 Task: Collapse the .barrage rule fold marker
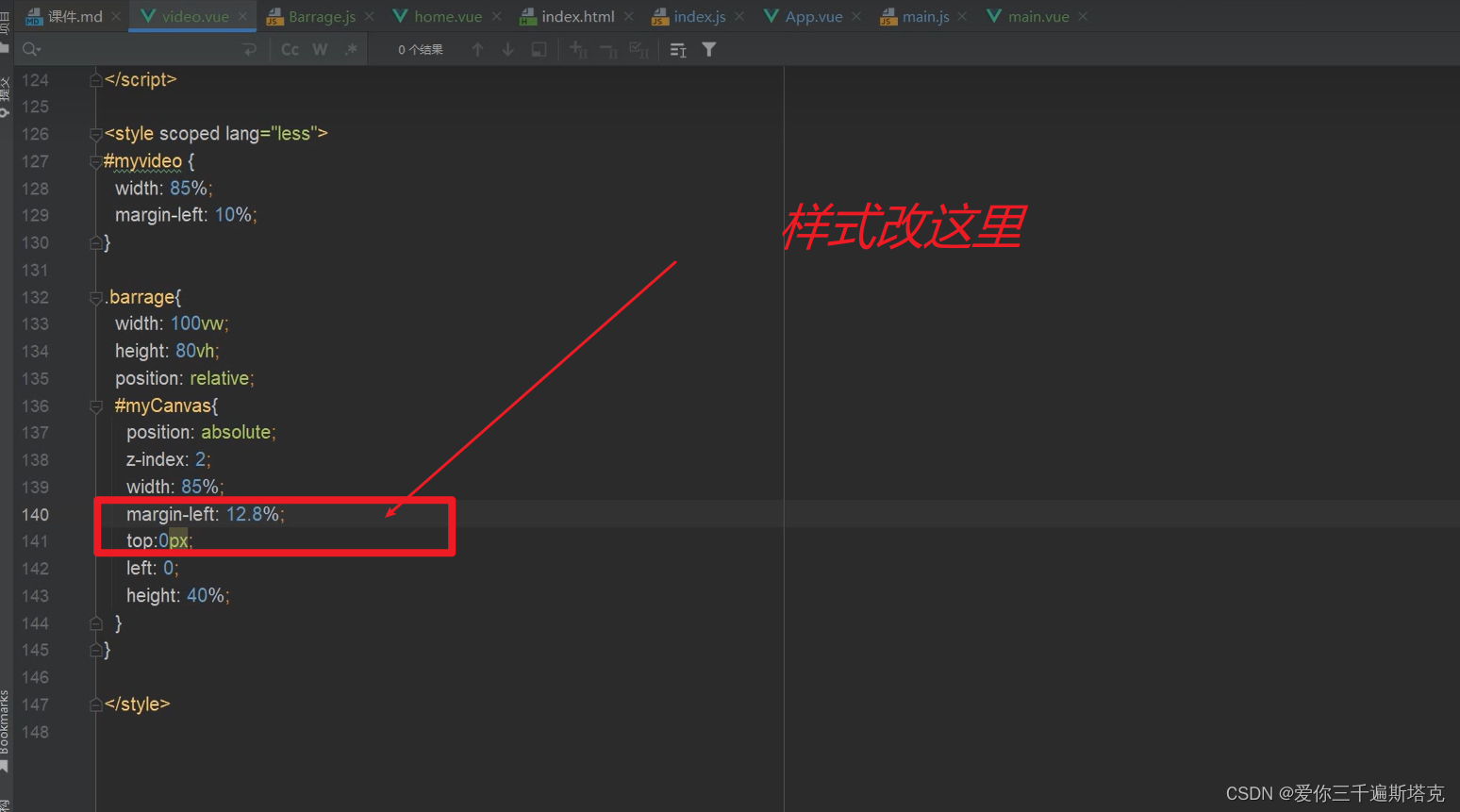[x=95, y=297]
